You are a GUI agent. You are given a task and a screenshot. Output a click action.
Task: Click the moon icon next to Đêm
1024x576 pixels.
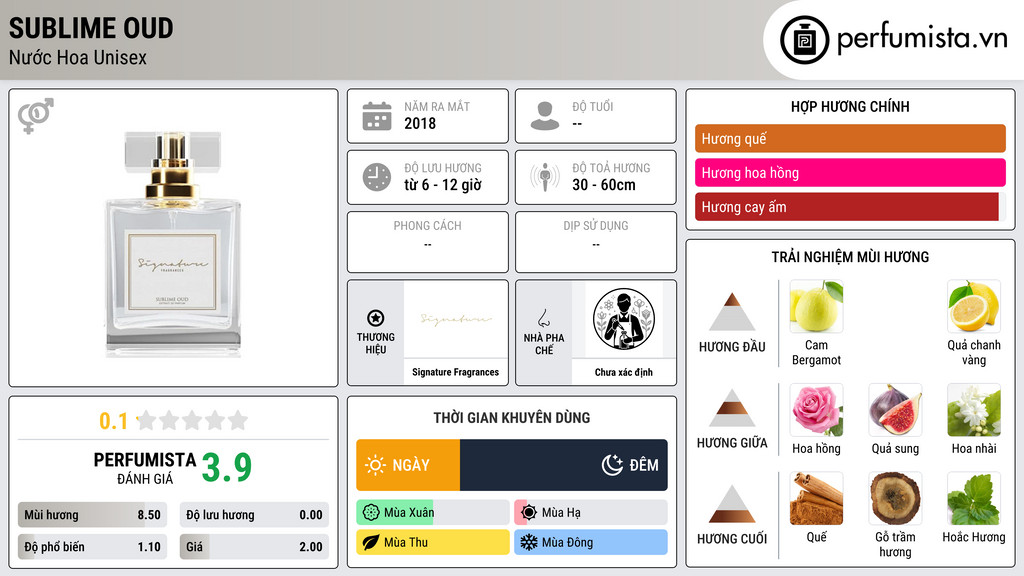[x=612, y=465]
